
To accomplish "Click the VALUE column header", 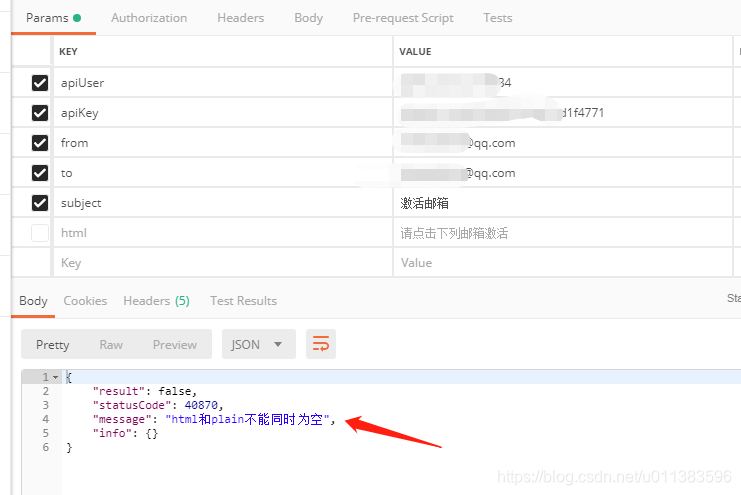I will point(415,52).
